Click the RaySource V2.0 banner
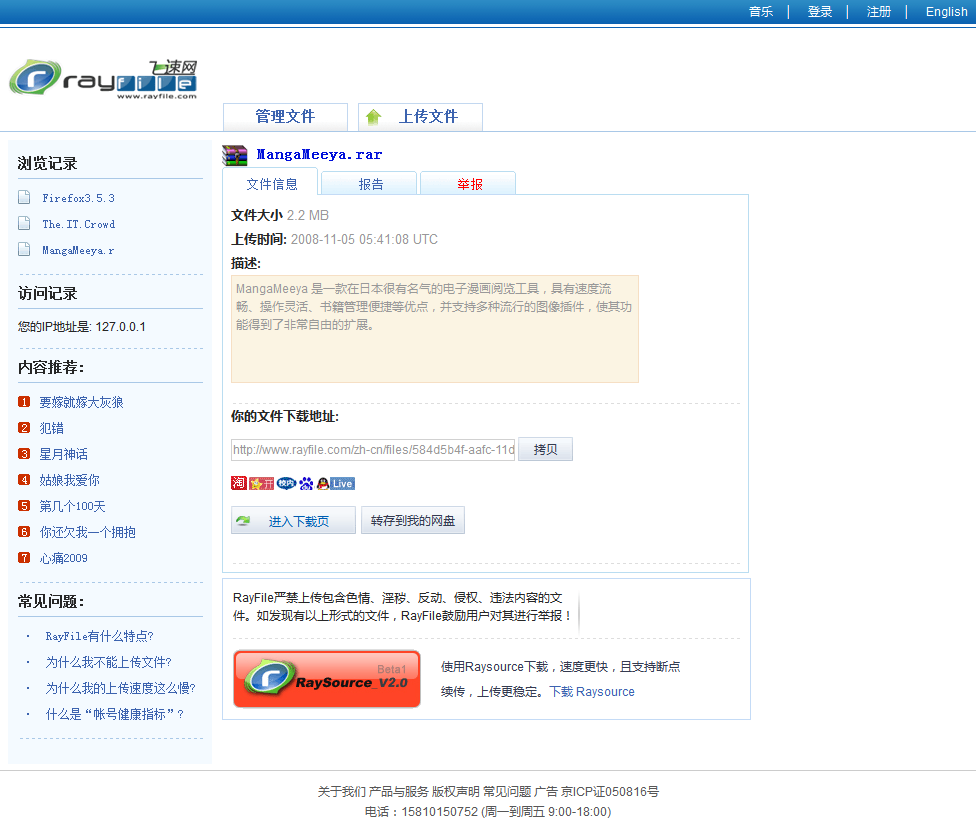The width and height of the screenshot is (976, 821). (x=327, y=678)
